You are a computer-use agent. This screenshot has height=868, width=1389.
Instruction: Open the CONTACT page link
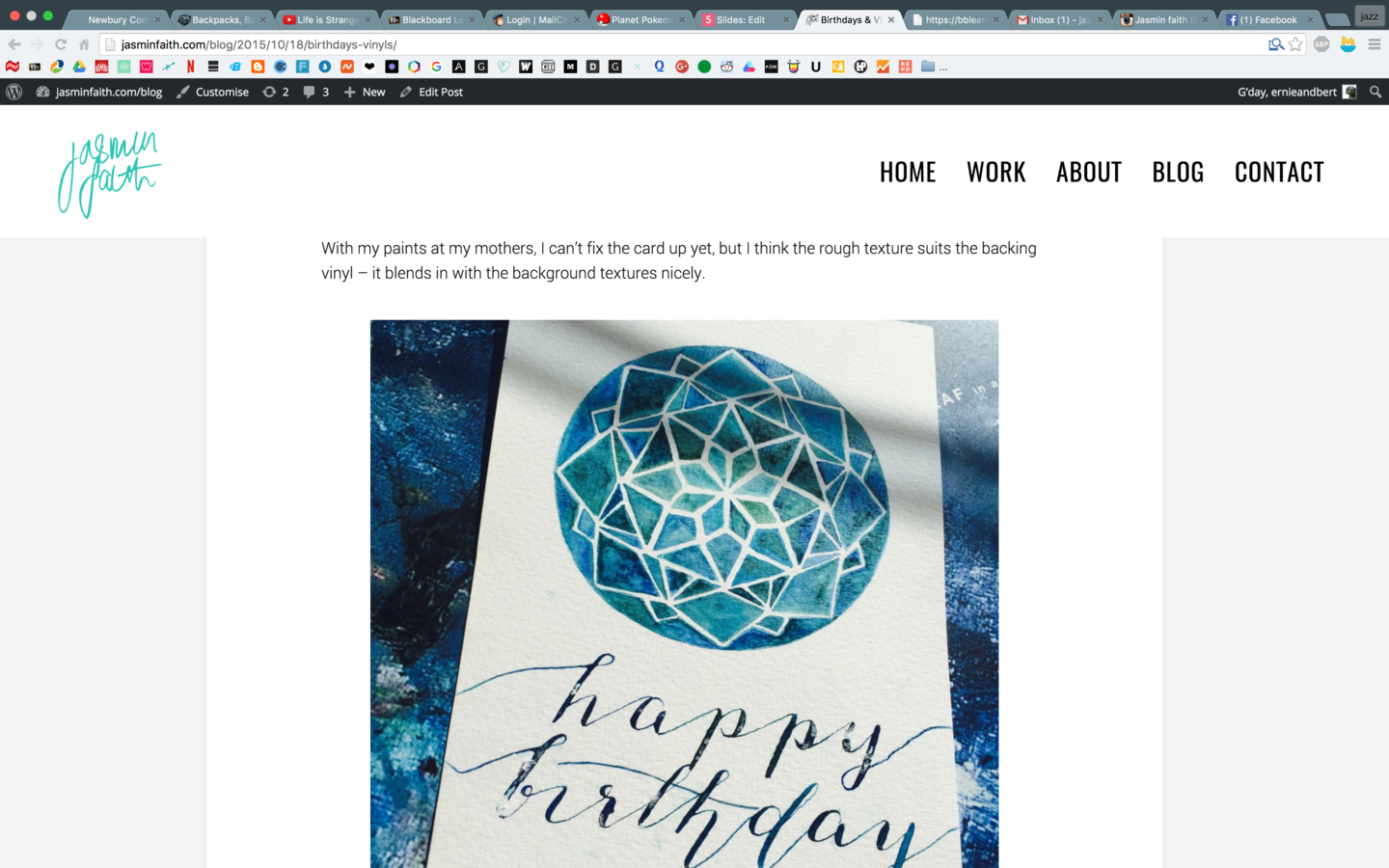(1279, 172)
